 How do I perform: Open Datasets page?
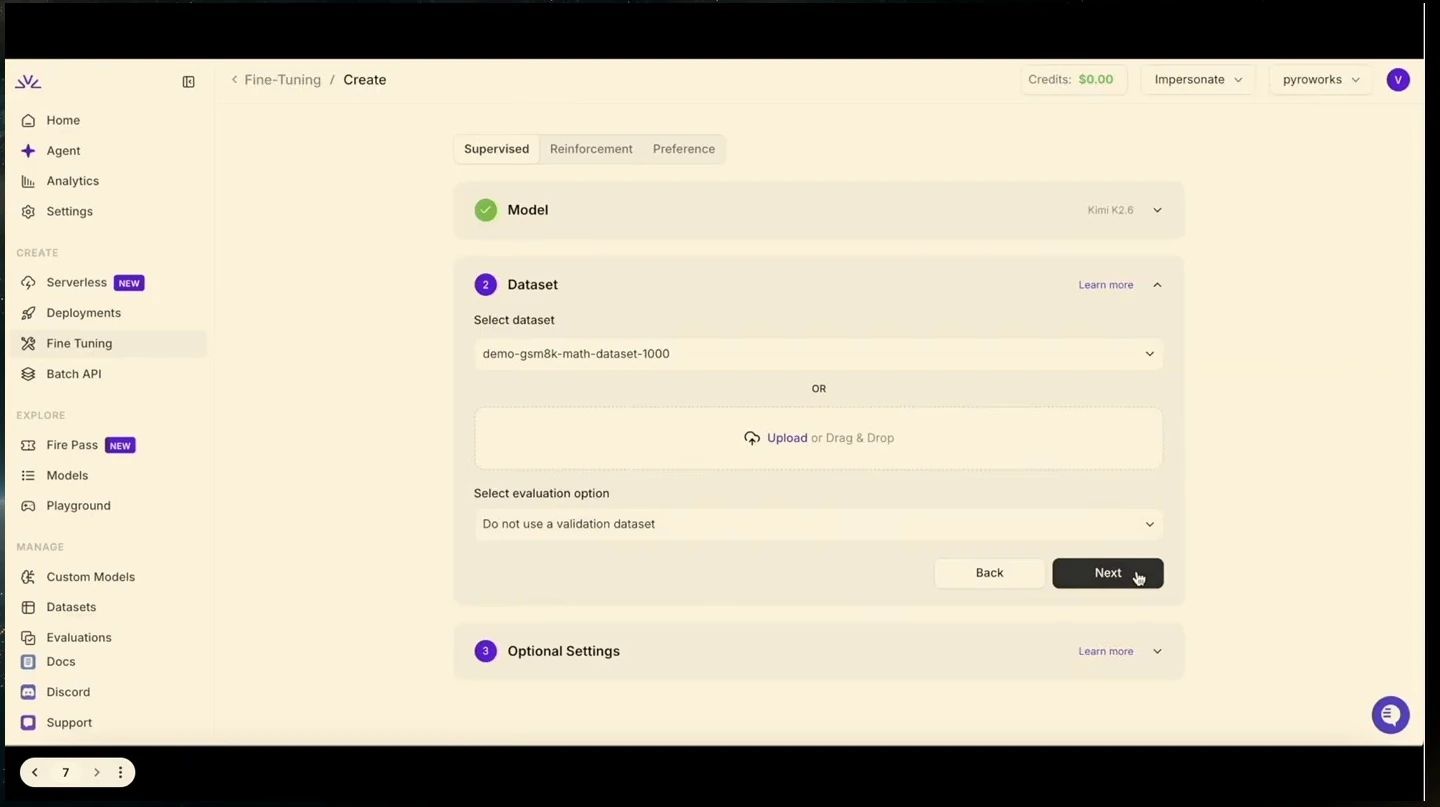71,607
